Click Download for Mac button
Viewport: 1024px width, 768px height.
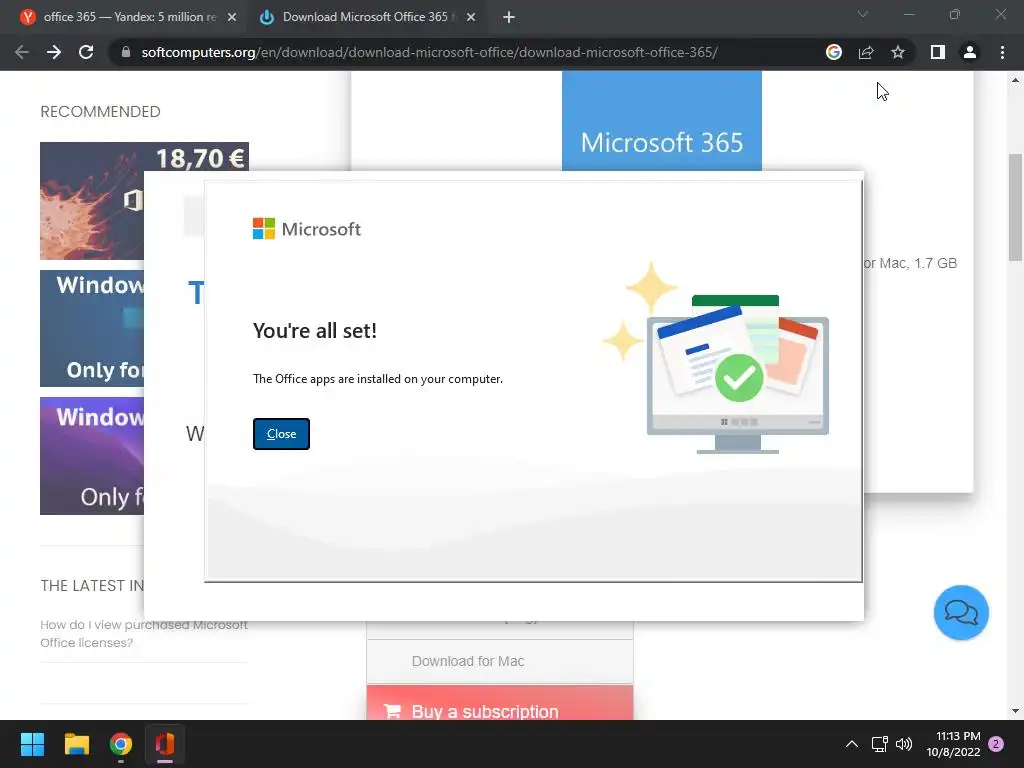point(500,661)
